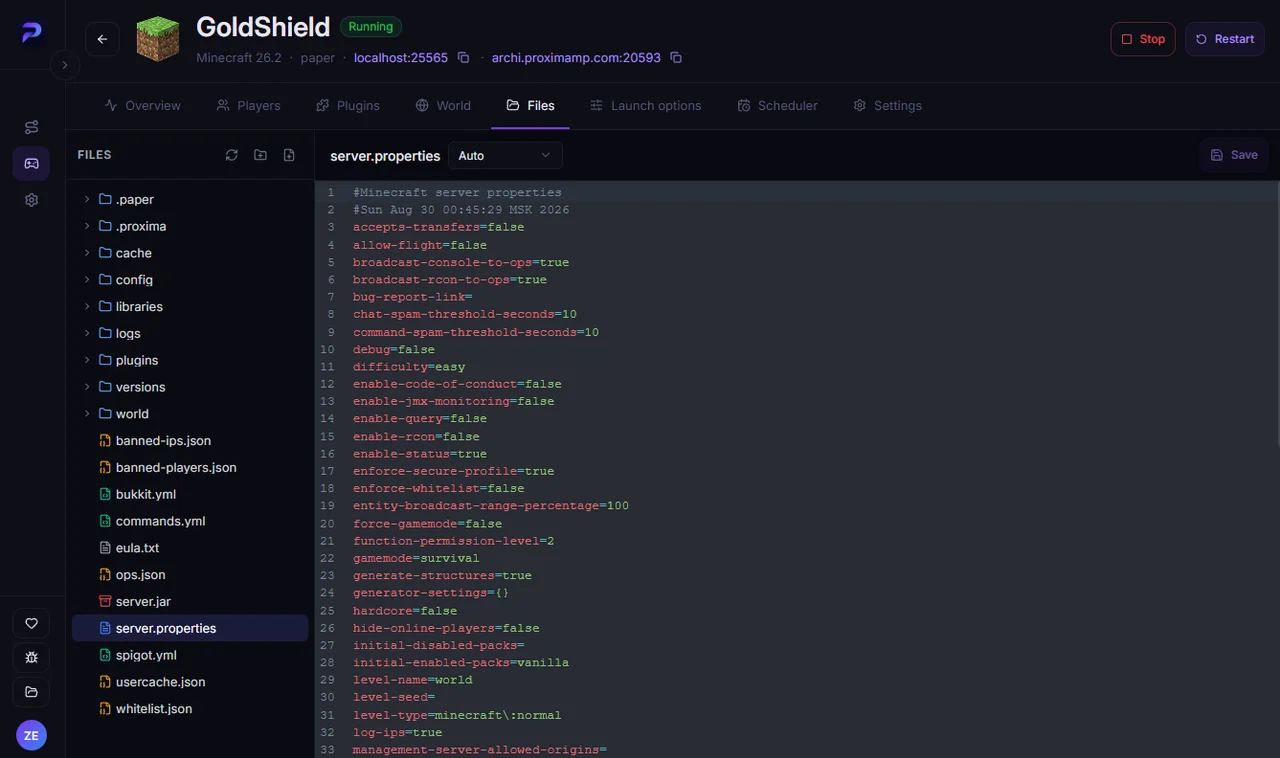Switch to the Players tab

[248, 106]
